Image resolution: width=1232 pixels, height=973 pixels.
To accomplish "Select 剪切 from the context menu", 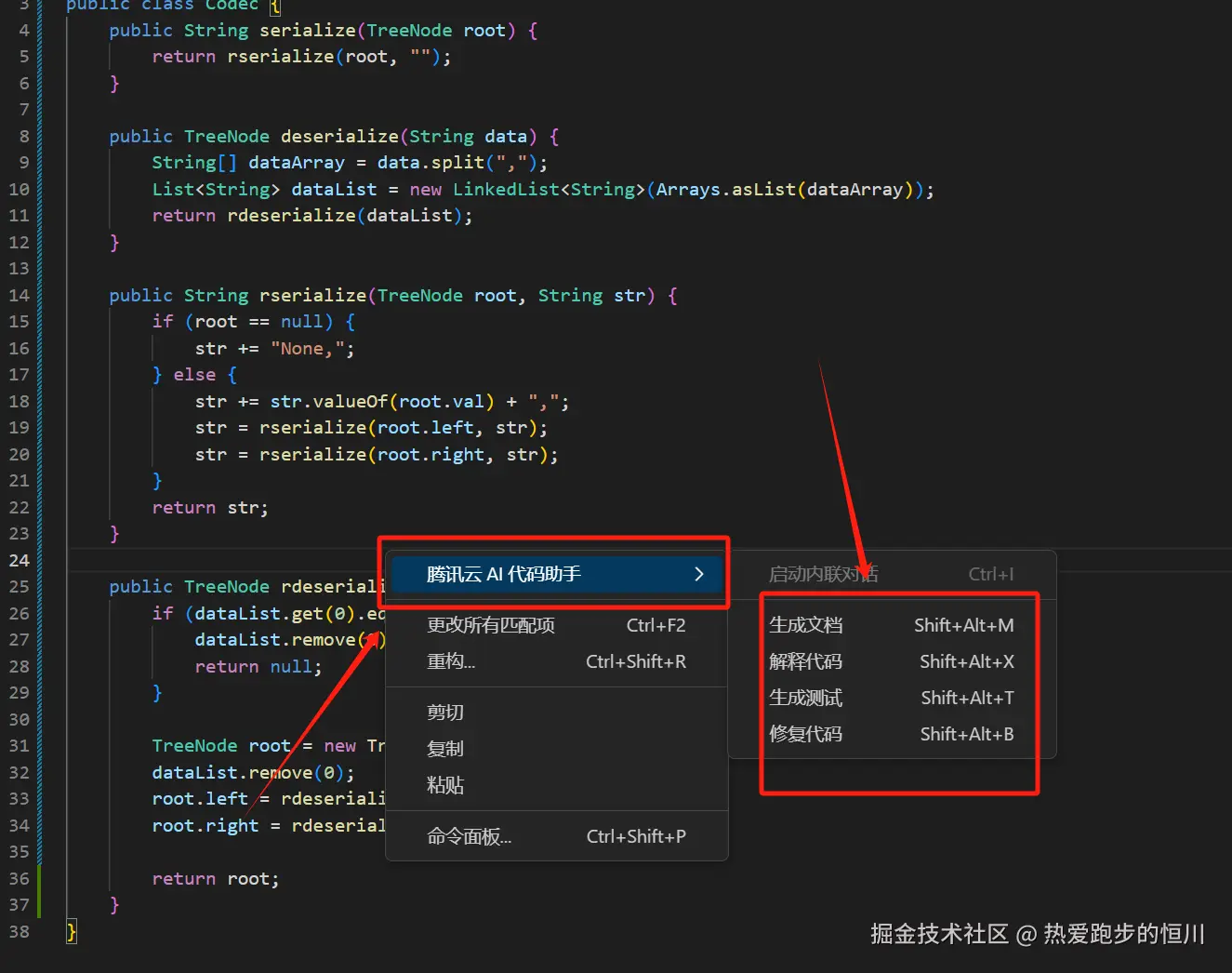I will click(x=556, y=713).
